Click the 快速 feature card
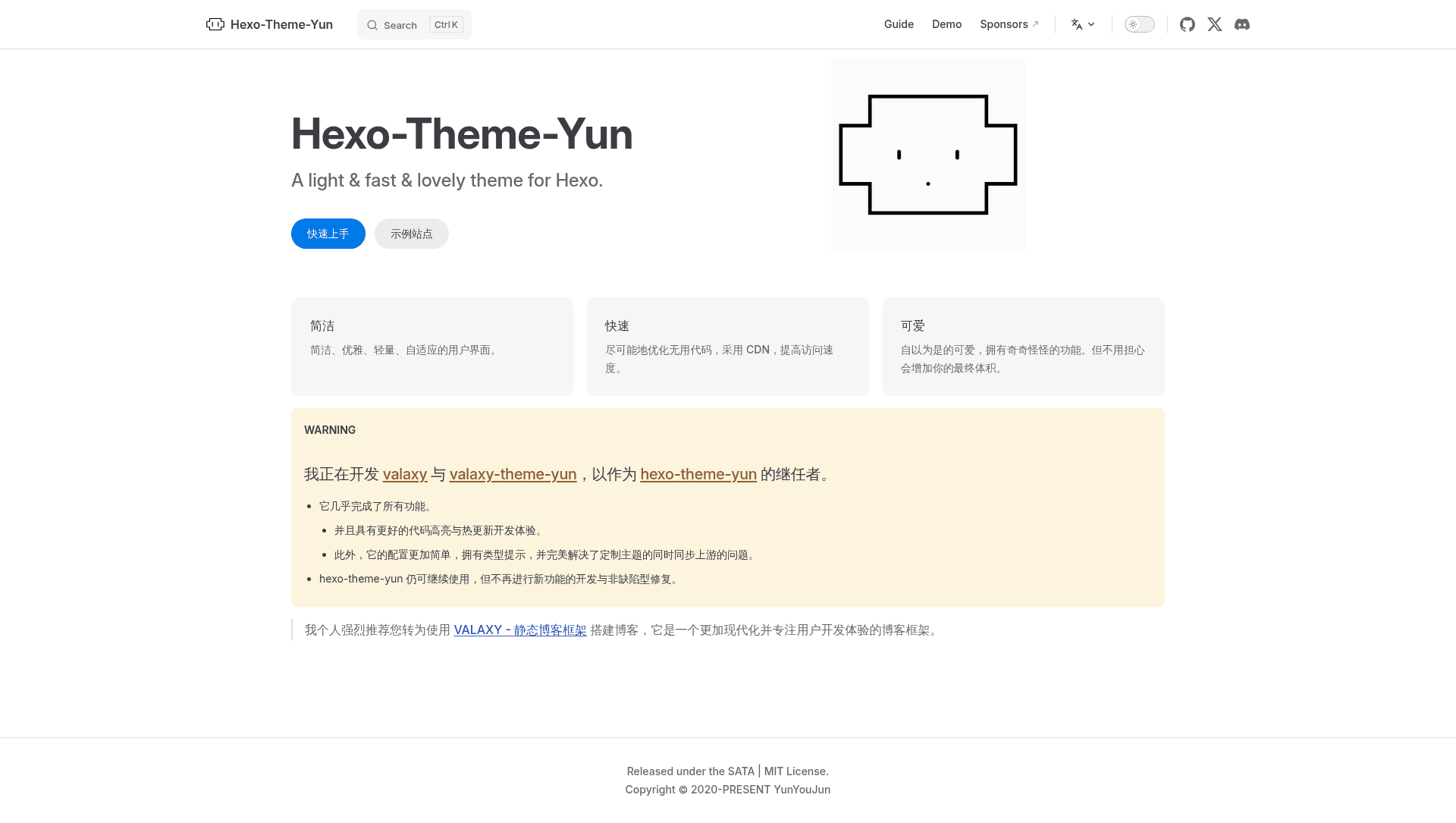1456x823 pixels. 728,347
